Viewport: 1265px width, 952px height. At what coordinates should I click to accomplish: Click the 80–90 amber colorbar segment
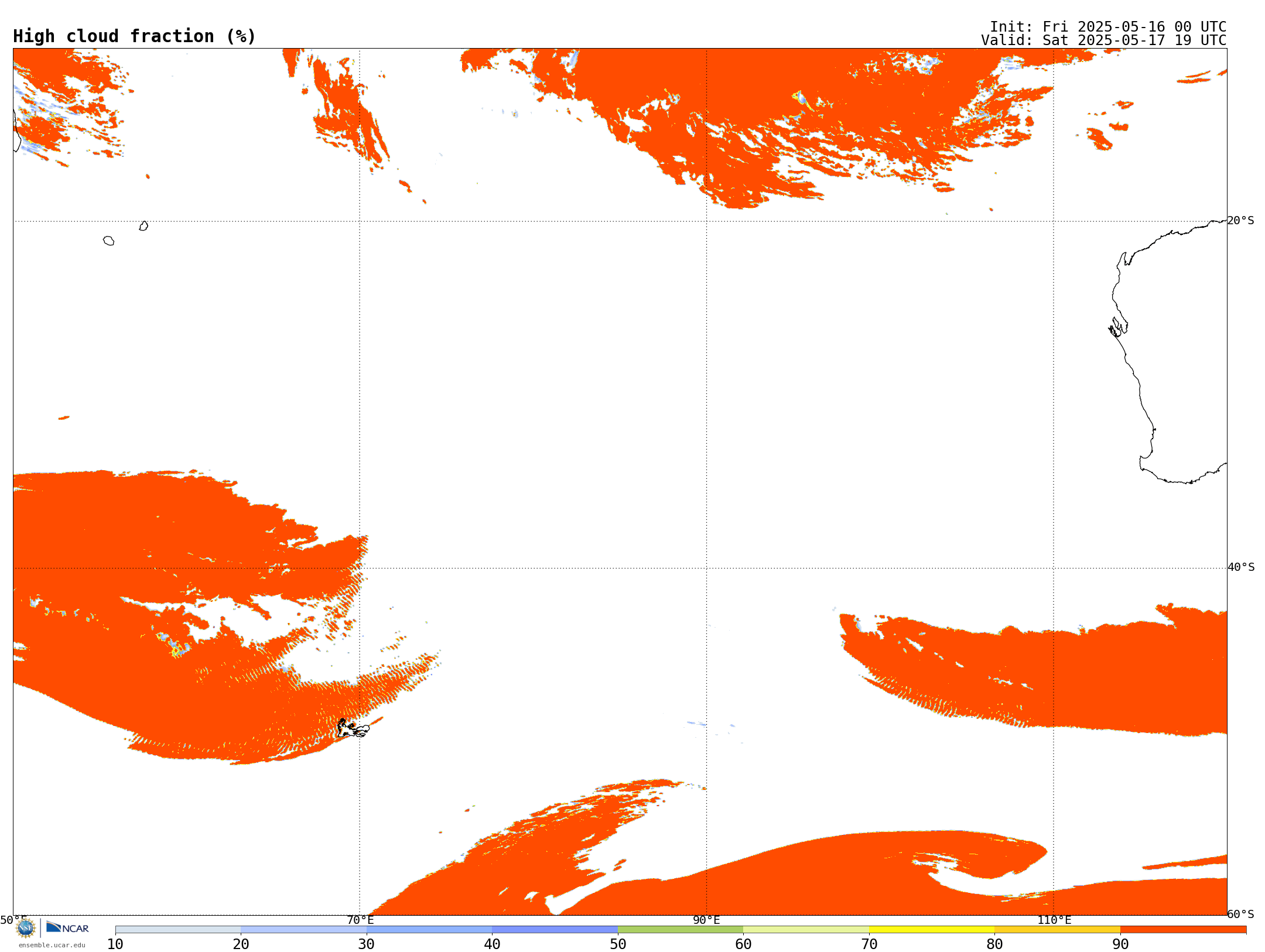tap(1057, 930)
